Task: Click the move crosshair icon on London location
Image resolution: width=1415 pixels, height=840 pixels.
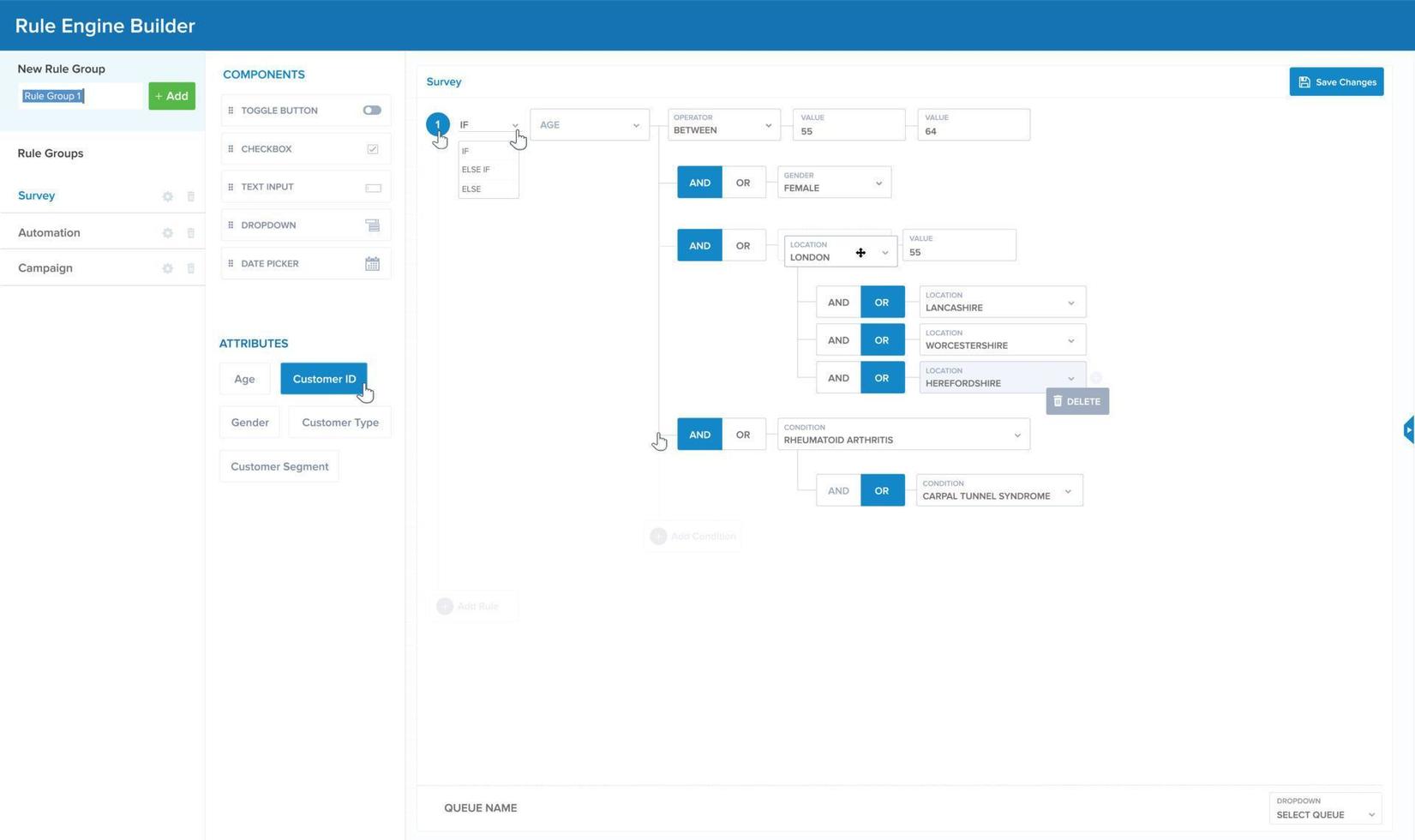Action: [860, 253]
